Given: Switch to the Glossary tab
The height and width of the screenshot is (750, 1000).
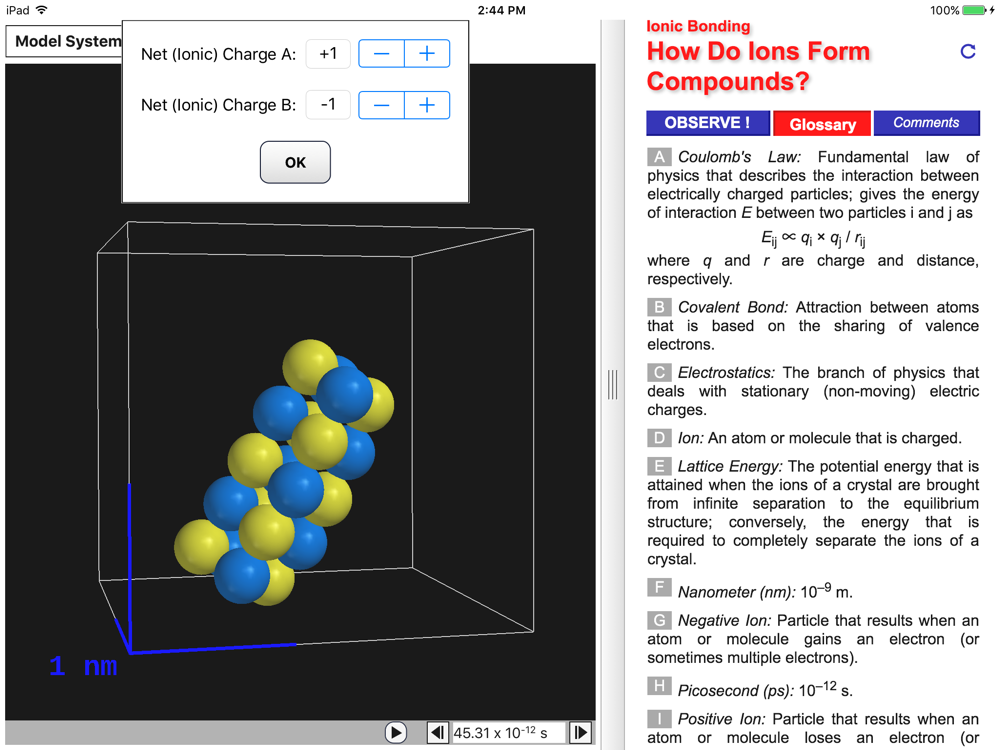Looking at the screenshot, I should [822, 124].
